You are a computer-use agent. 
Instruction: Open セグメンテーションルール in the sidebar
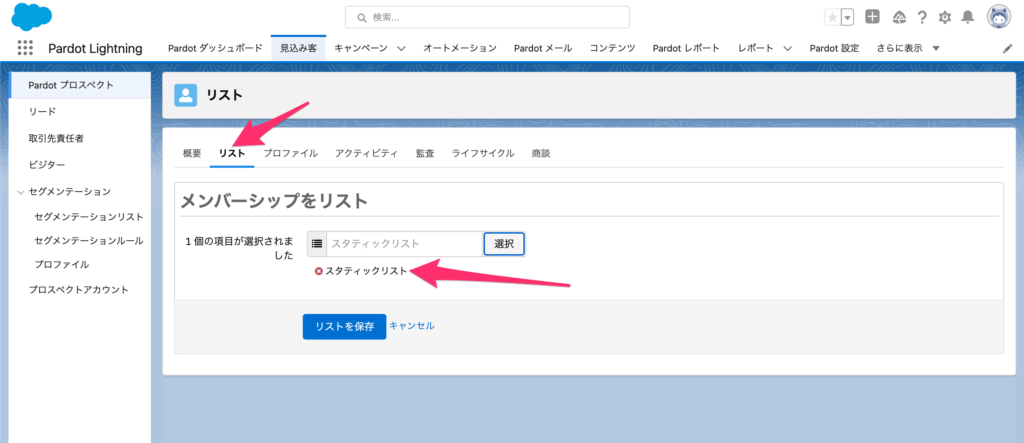89,240
